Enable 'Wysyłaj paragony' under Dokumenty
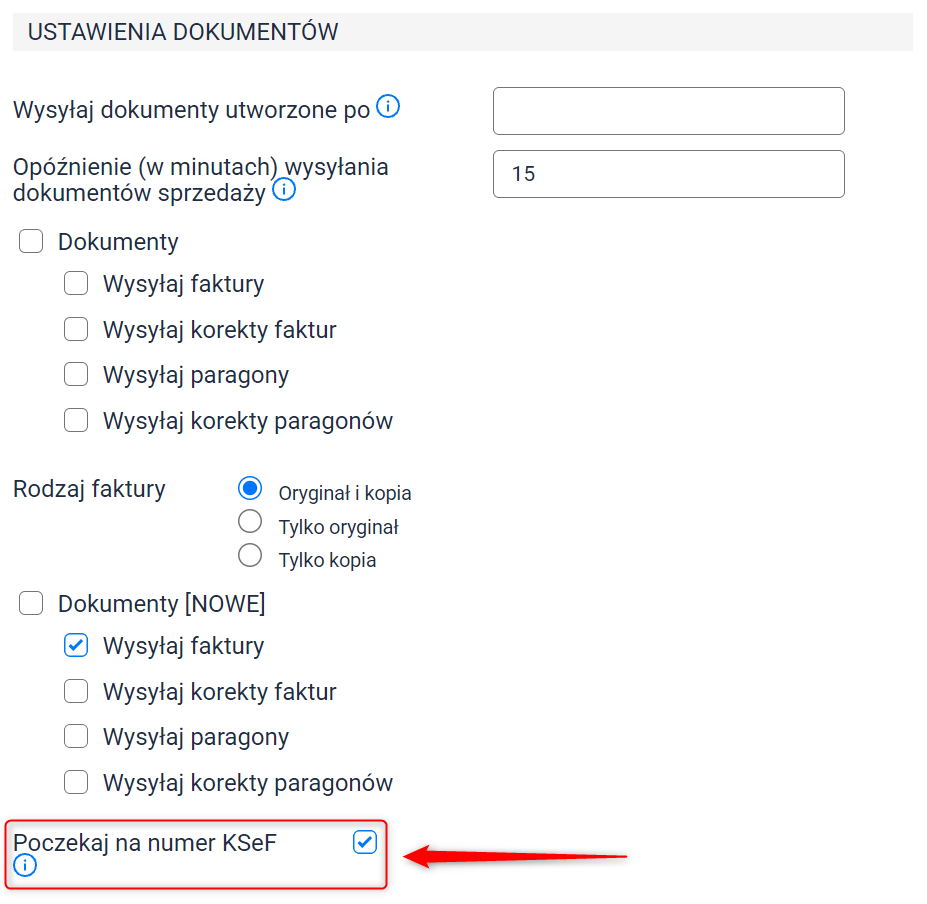 pos(76,374)
